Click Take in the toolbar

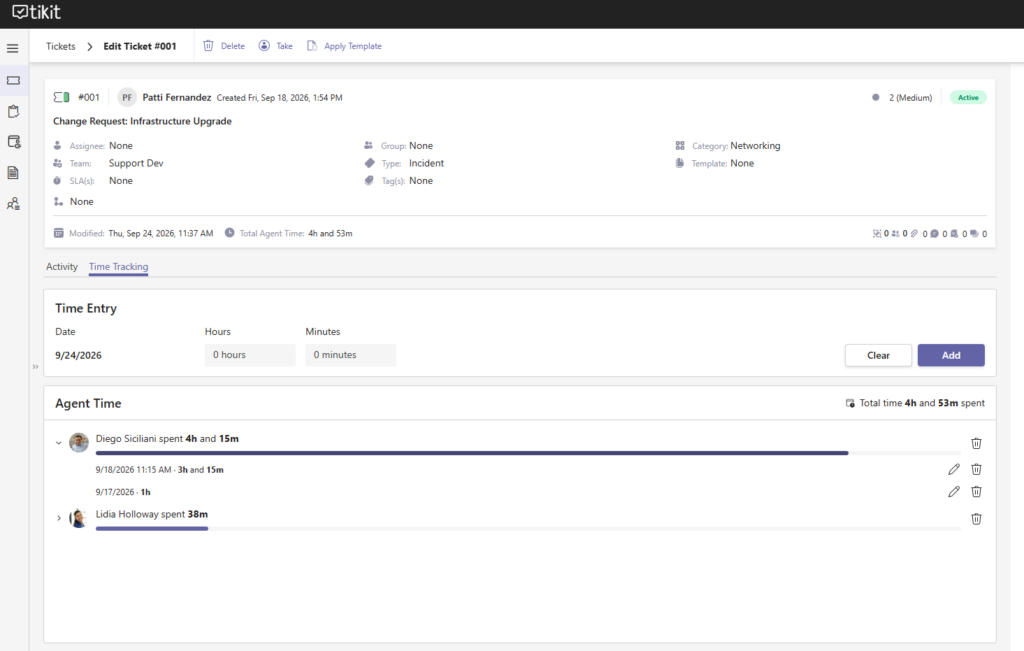(x=276, y=46)
